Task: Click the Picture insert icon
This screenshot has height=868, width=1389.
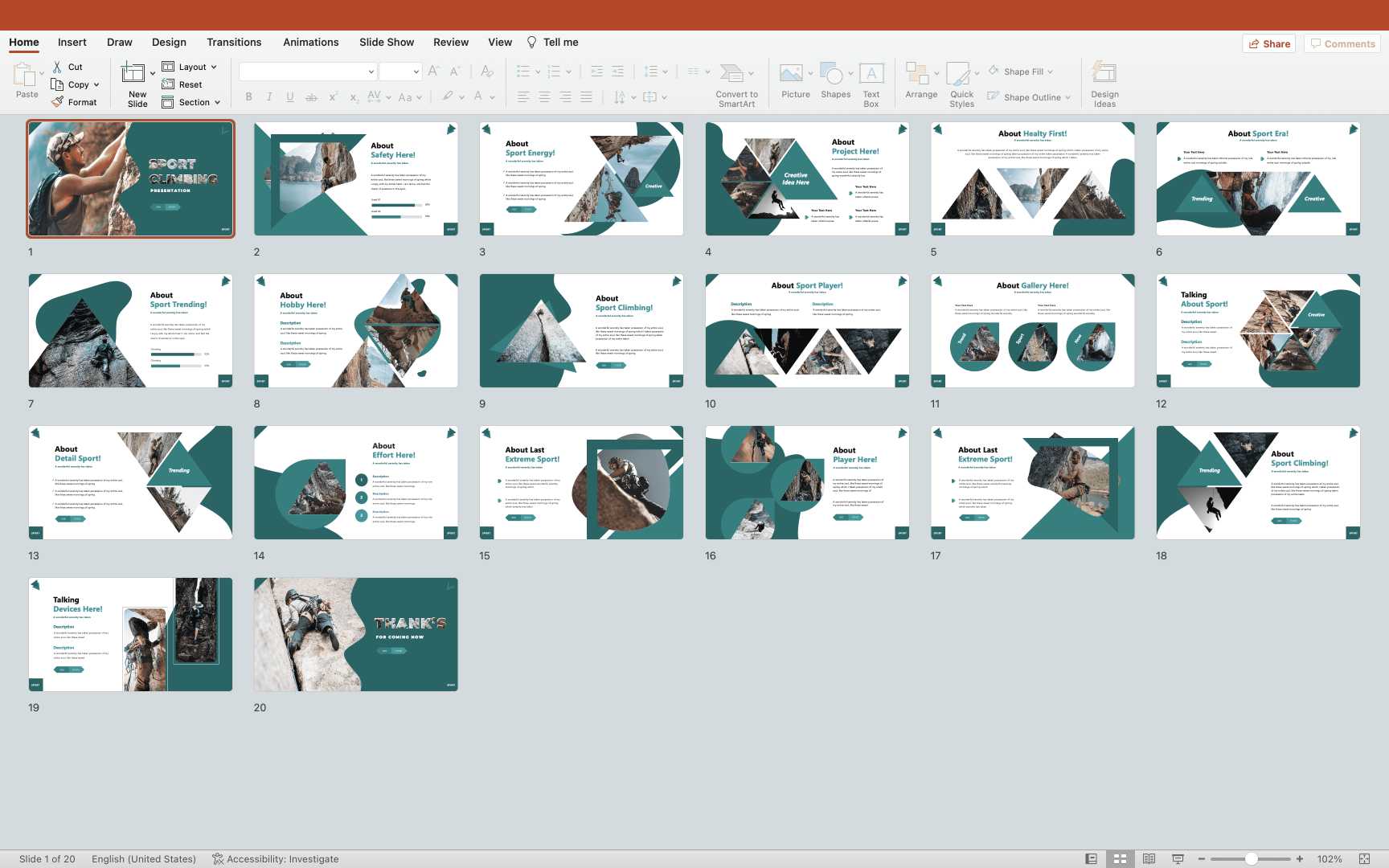Action: [792, 75]
